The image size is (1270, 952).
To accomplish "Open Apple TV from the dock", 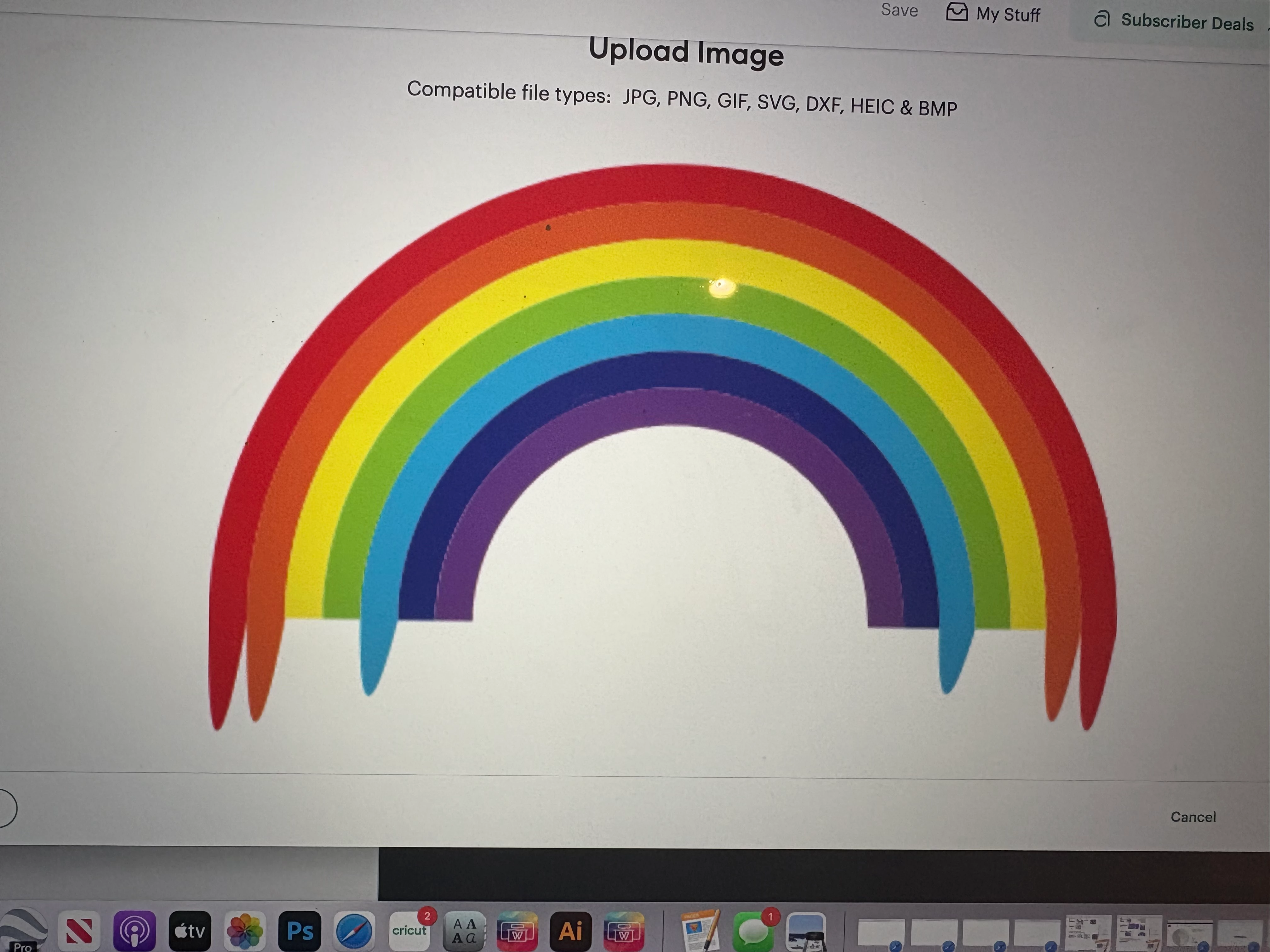I will click(x=190, y=930).
